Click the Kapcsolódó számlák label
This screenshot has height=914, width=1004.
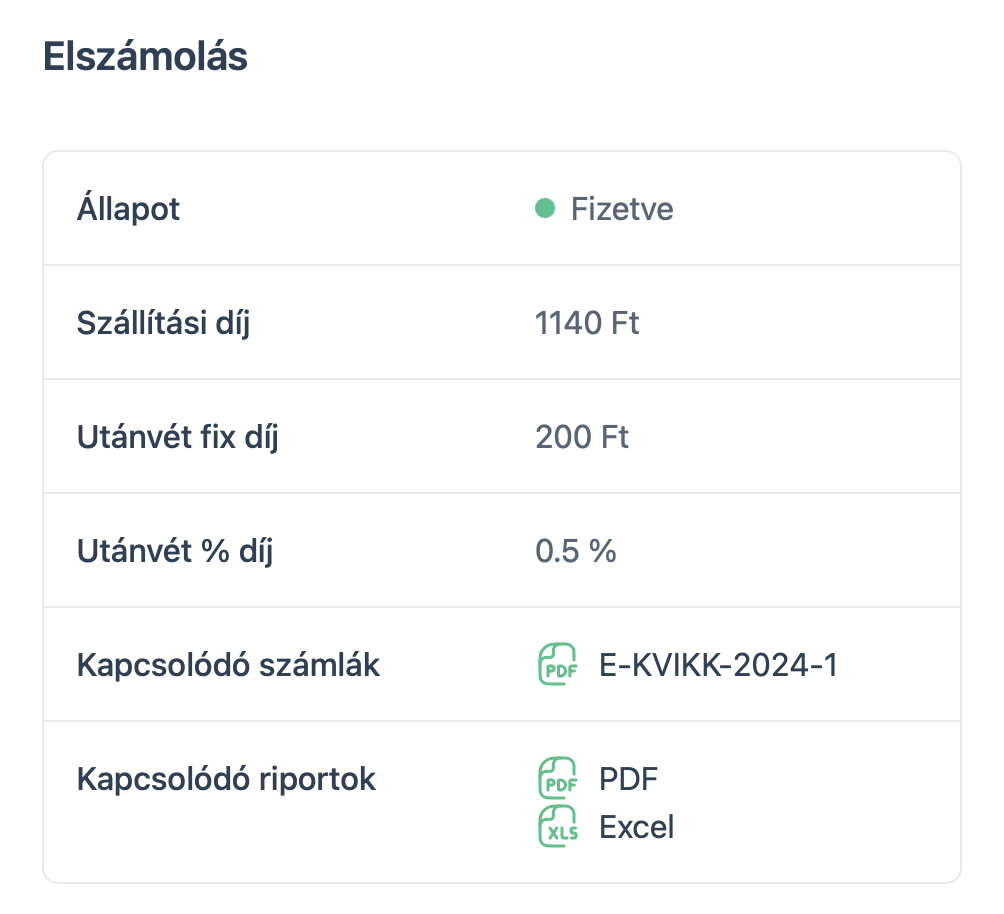pos(228,665)
